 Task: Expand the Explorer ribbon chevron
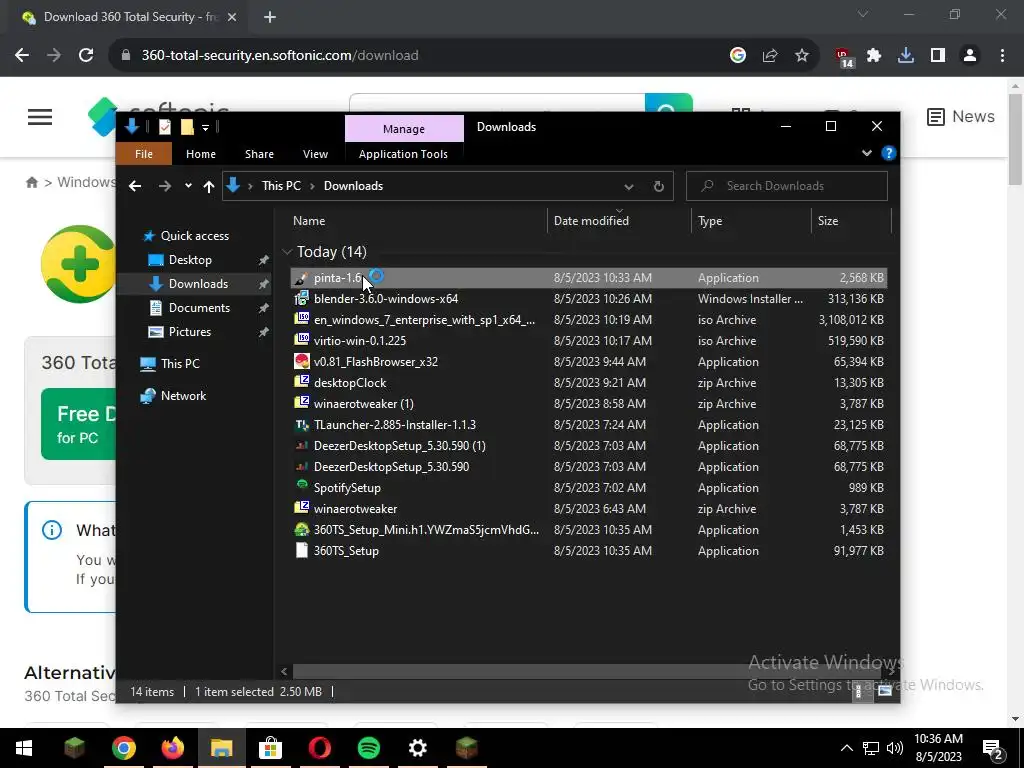[867, 153]
